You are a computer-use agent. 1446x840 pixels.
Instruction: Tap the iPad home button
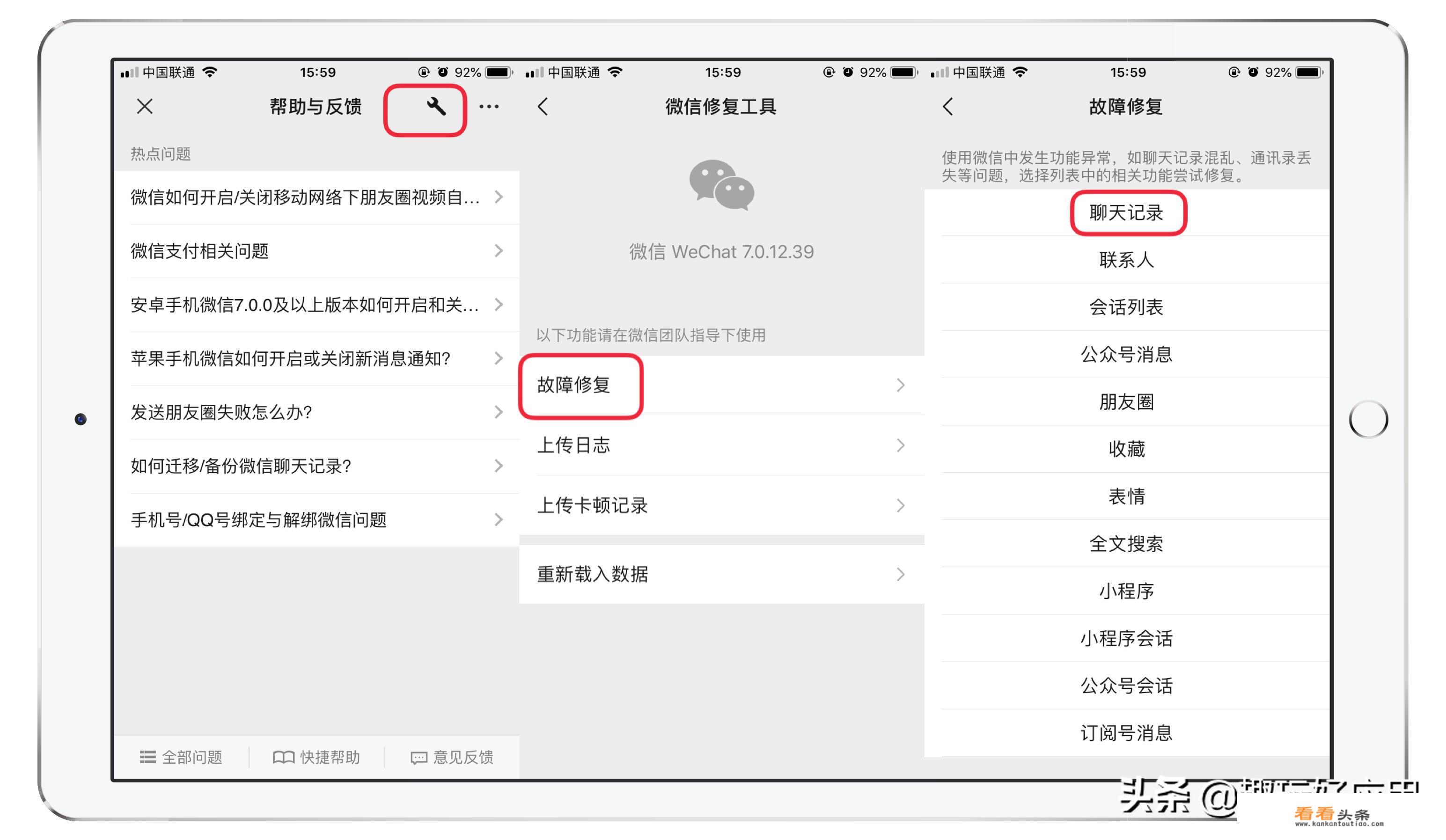1369,419
